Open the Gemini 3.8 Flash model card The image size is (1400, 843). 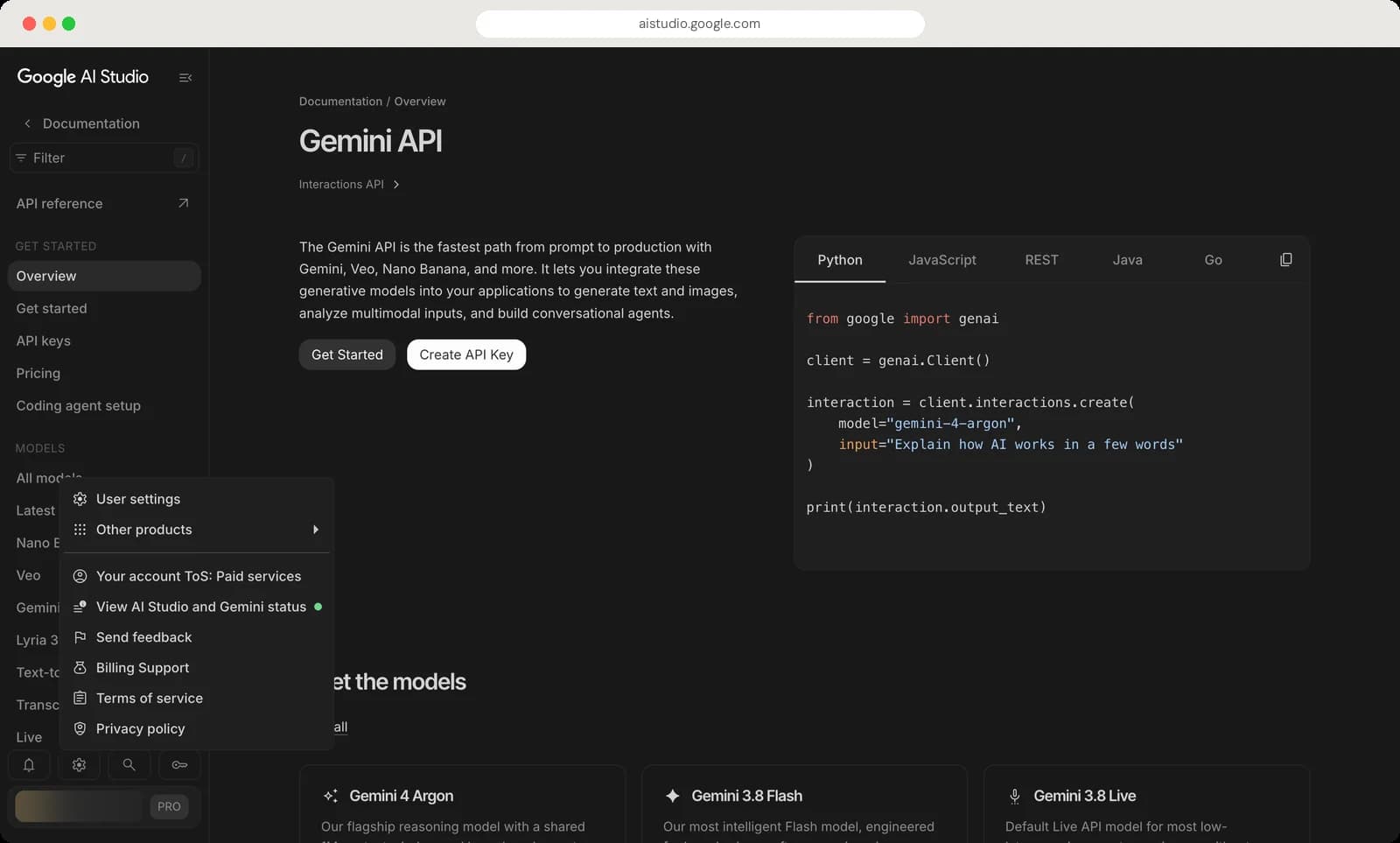click(x=804, y=804)
